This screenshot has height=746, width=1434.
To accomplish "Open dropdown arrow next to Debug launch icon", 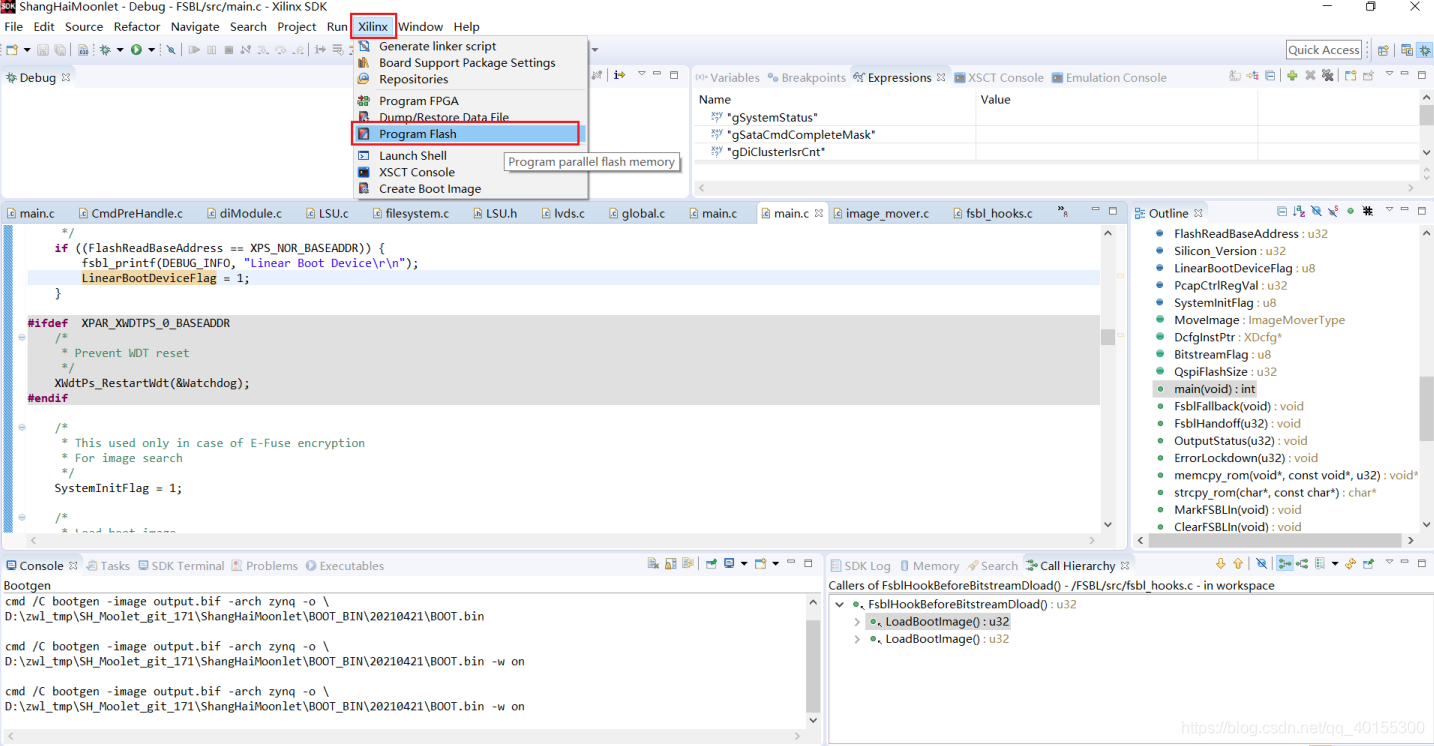I will coord(120,50).
